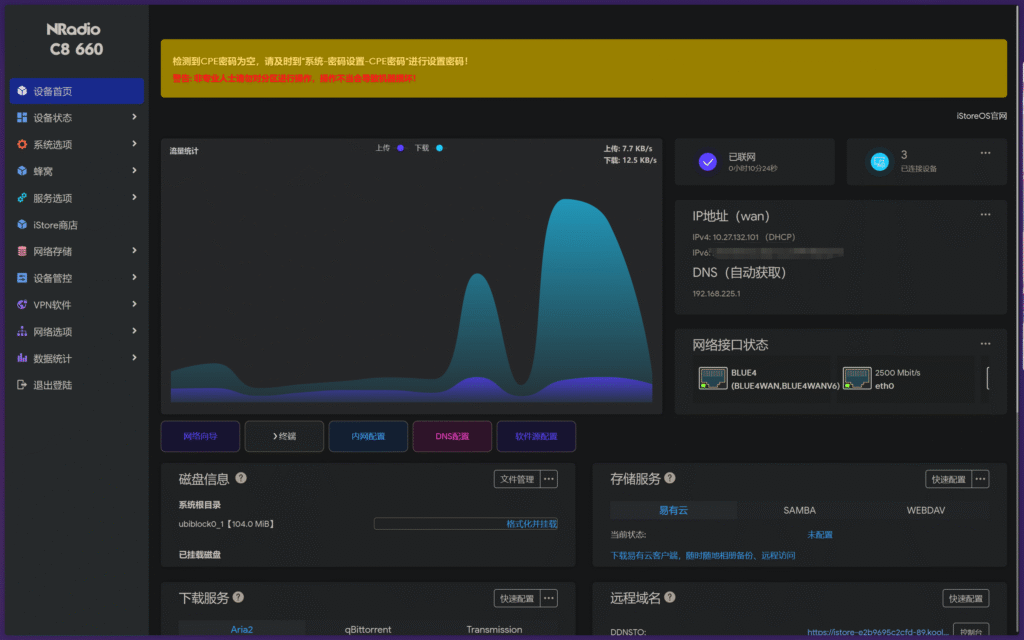Toggle the 下载 series in chart legend
This screenshot has height=640, width=1024.
tap(428, 148)
